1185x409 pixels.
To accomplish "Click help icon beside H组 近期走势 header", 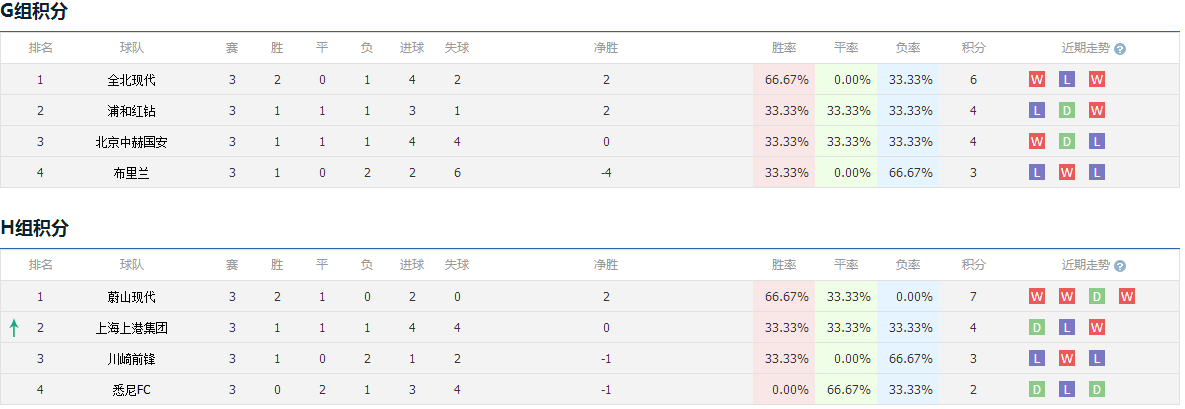I will [x=1119, y=266].
